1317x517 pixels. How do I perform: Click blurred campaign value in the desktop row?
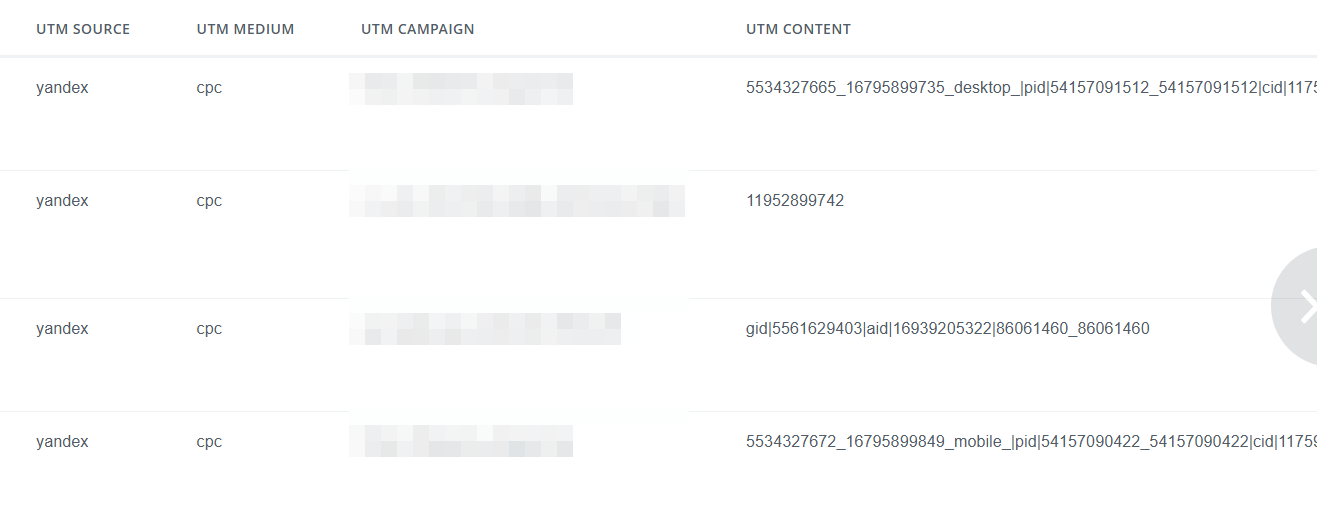460,88
